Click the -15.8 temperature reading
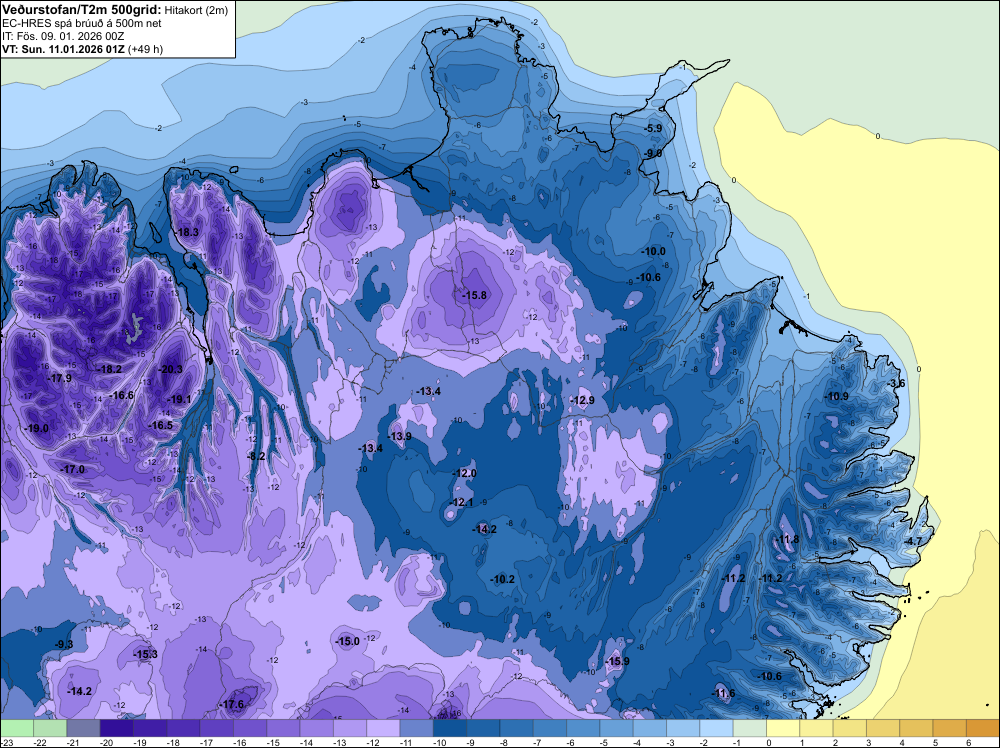Screen dimensions: 1000x748 point(474,295)
